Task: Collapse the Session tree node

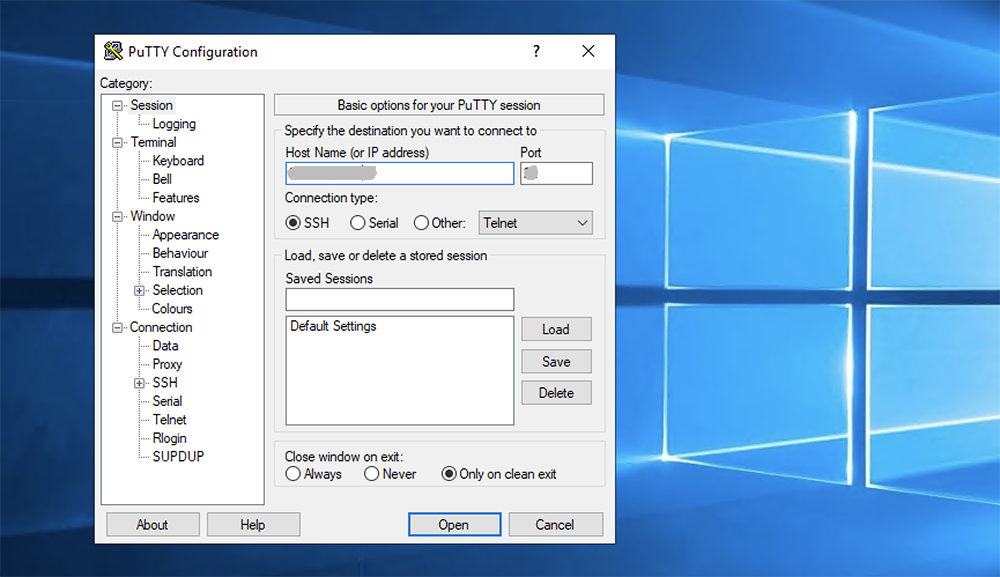Action: [x=117, y=106]
